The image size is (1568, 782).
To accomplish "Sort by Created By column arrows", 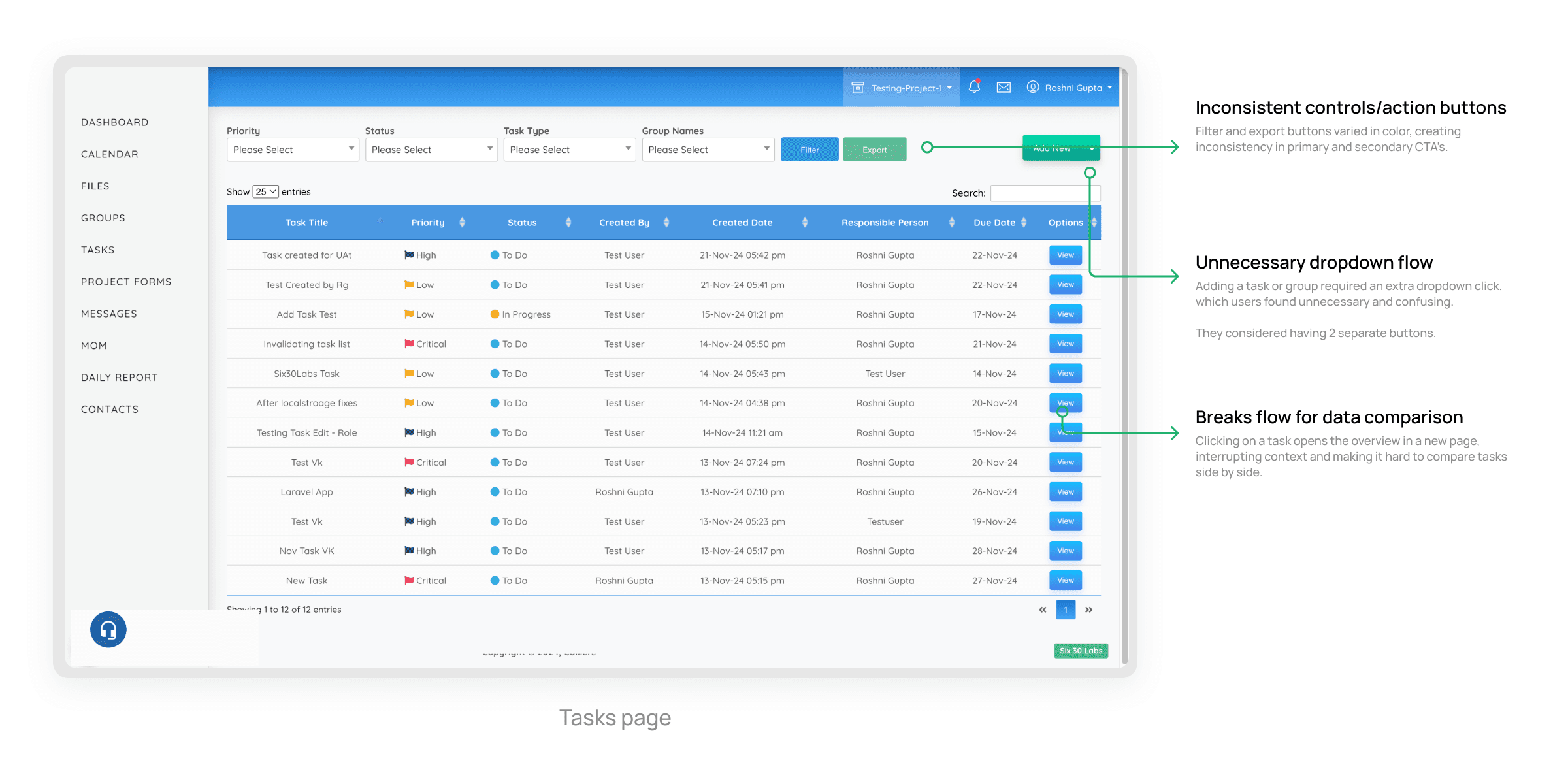I will point(666,223).
